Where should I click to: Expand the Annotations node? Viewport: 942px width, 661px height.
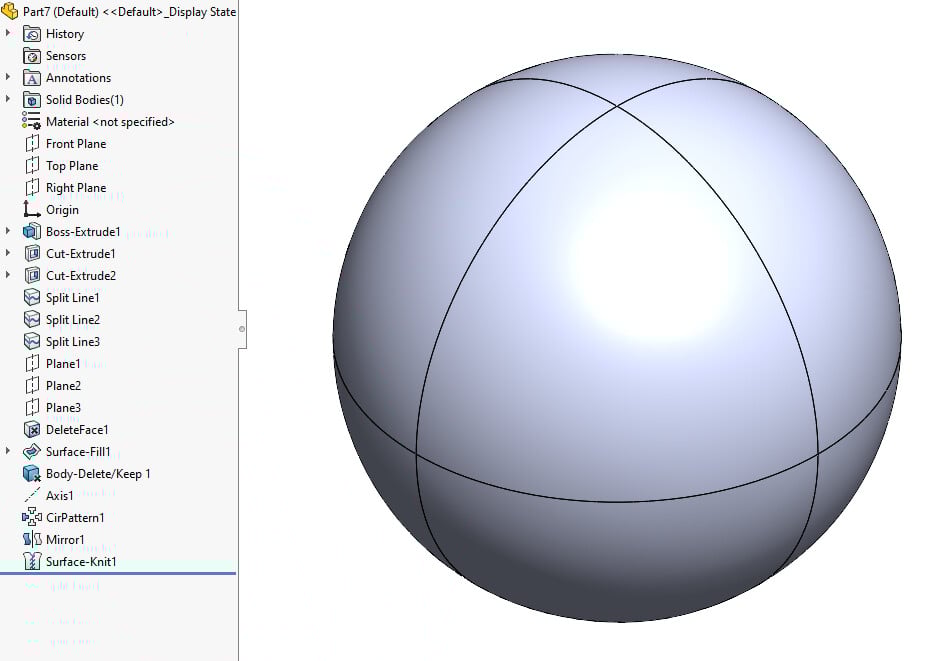pos(7,77)
